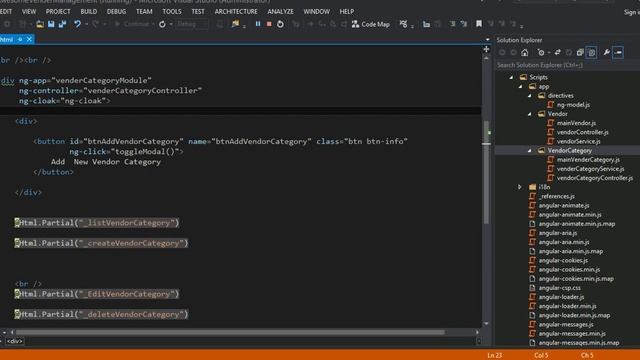Toggle the bookmark toolbar icon

tap(479, 24)
